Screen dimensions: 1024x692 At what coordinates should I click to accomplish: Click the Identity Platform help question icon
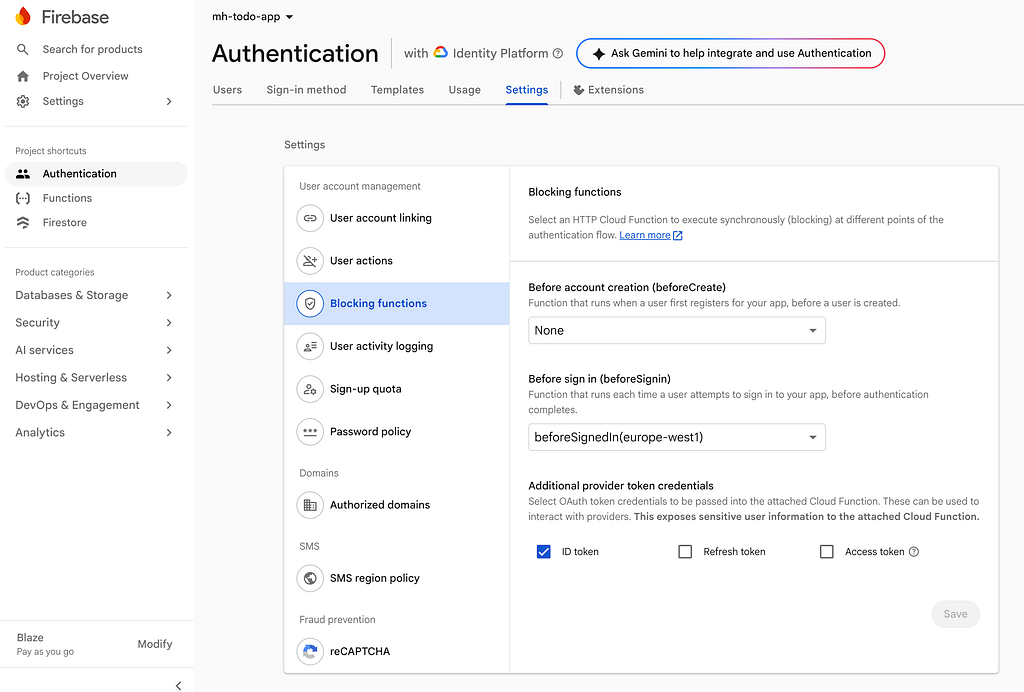558,54
